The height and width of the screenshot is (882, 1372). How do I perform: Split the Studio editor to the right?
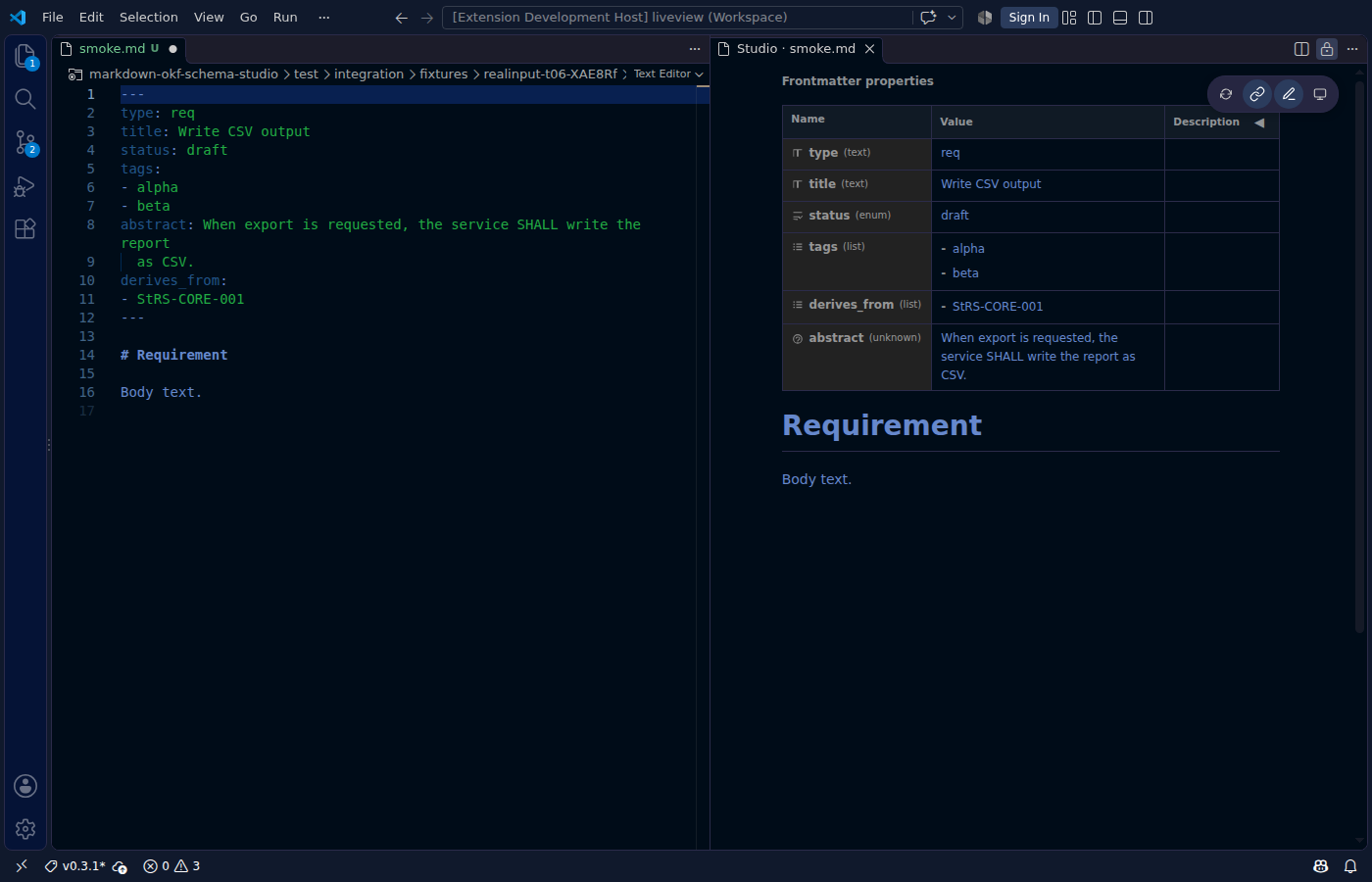pyautogui.click(x=1301, y=49)
